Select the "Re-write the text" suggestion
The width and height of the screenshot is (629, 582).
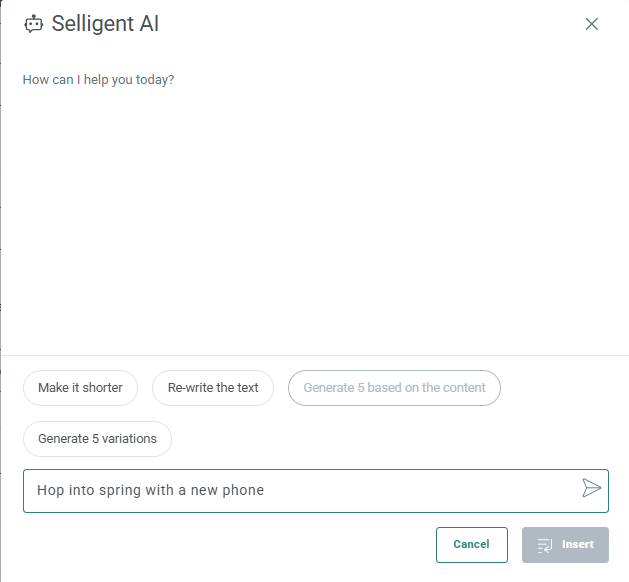tap(213, 388)
